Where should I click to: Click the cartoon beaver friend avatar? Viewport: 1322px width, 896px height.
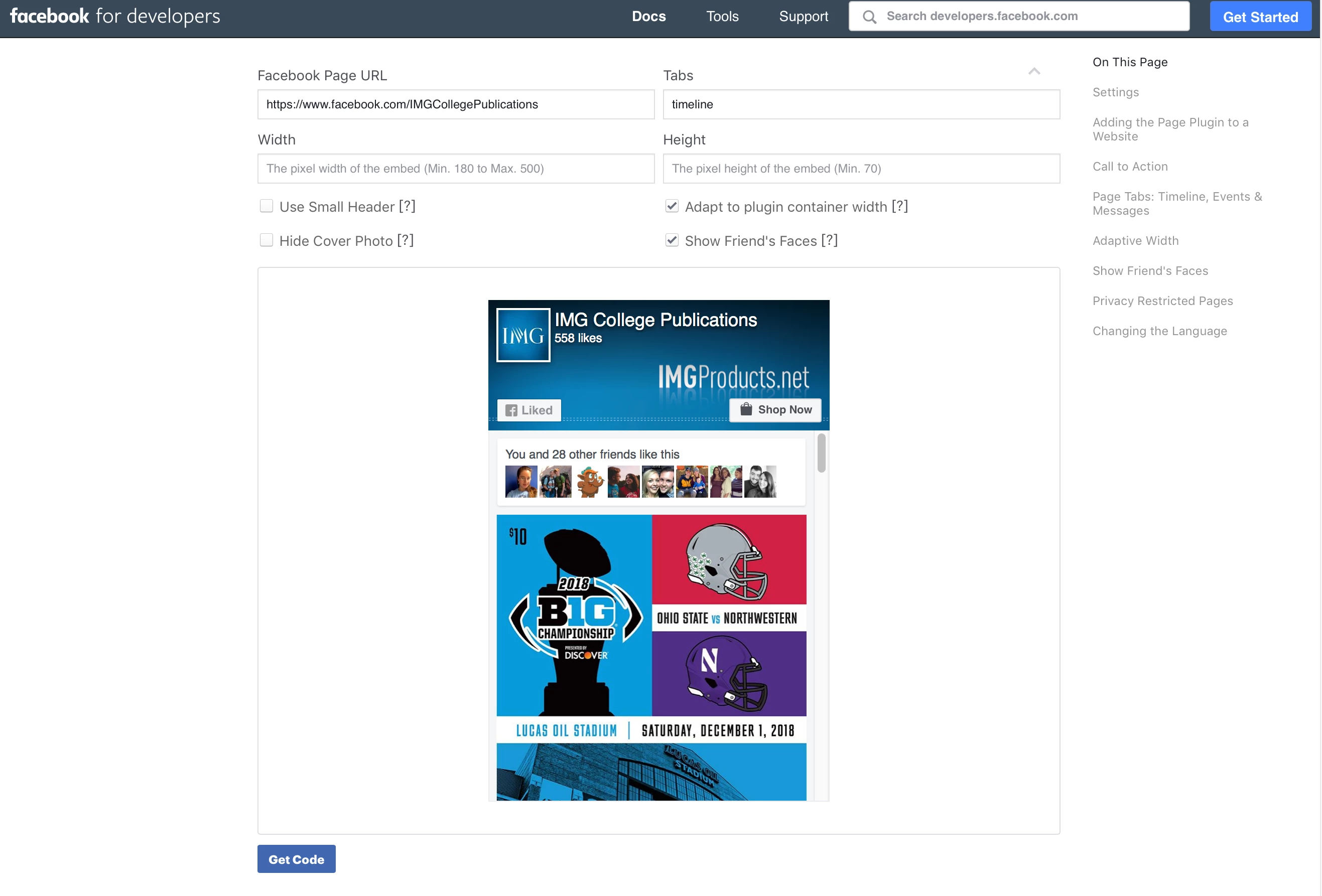[589, 482]
